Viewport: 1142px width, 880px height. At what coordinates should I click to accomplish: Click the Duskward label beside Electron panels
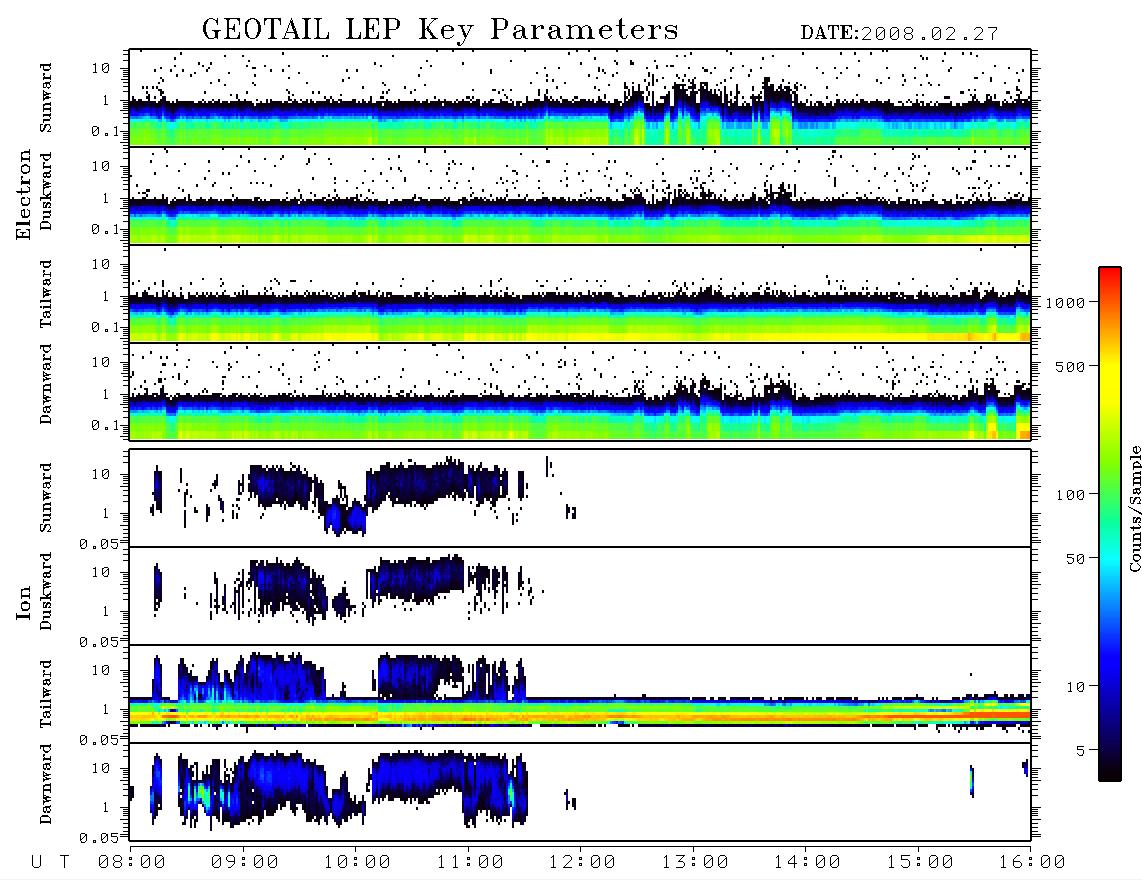(x=46, y=191)
